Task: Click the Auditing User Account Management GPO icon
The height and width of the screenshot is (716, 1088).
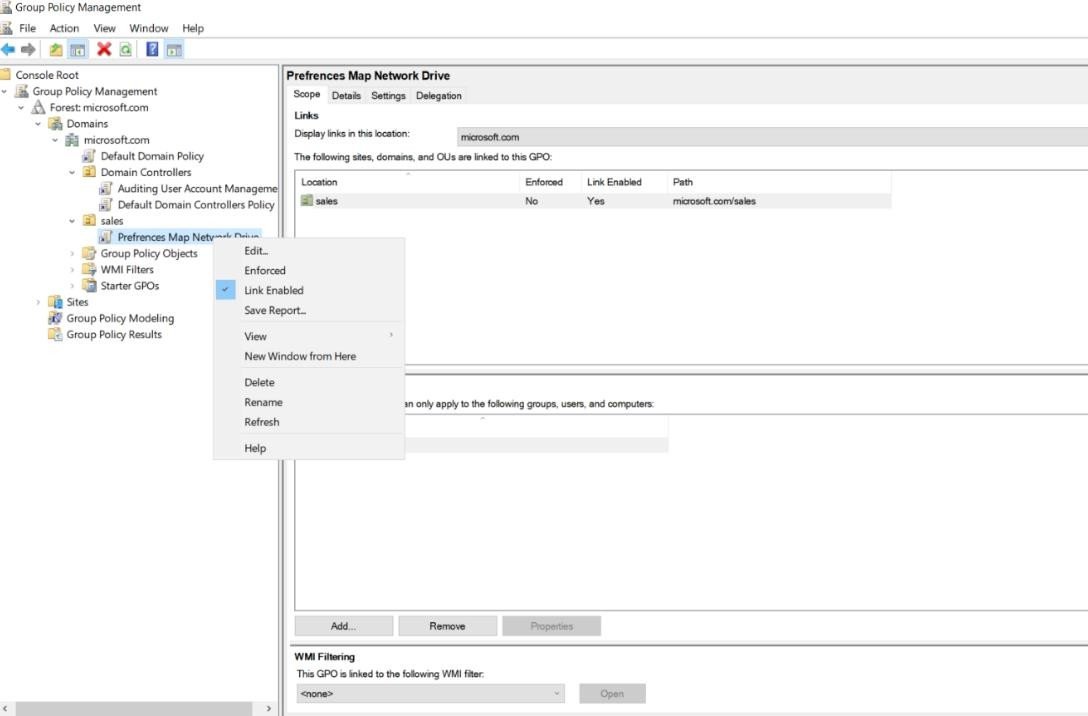Action: [x=105, y=188]
